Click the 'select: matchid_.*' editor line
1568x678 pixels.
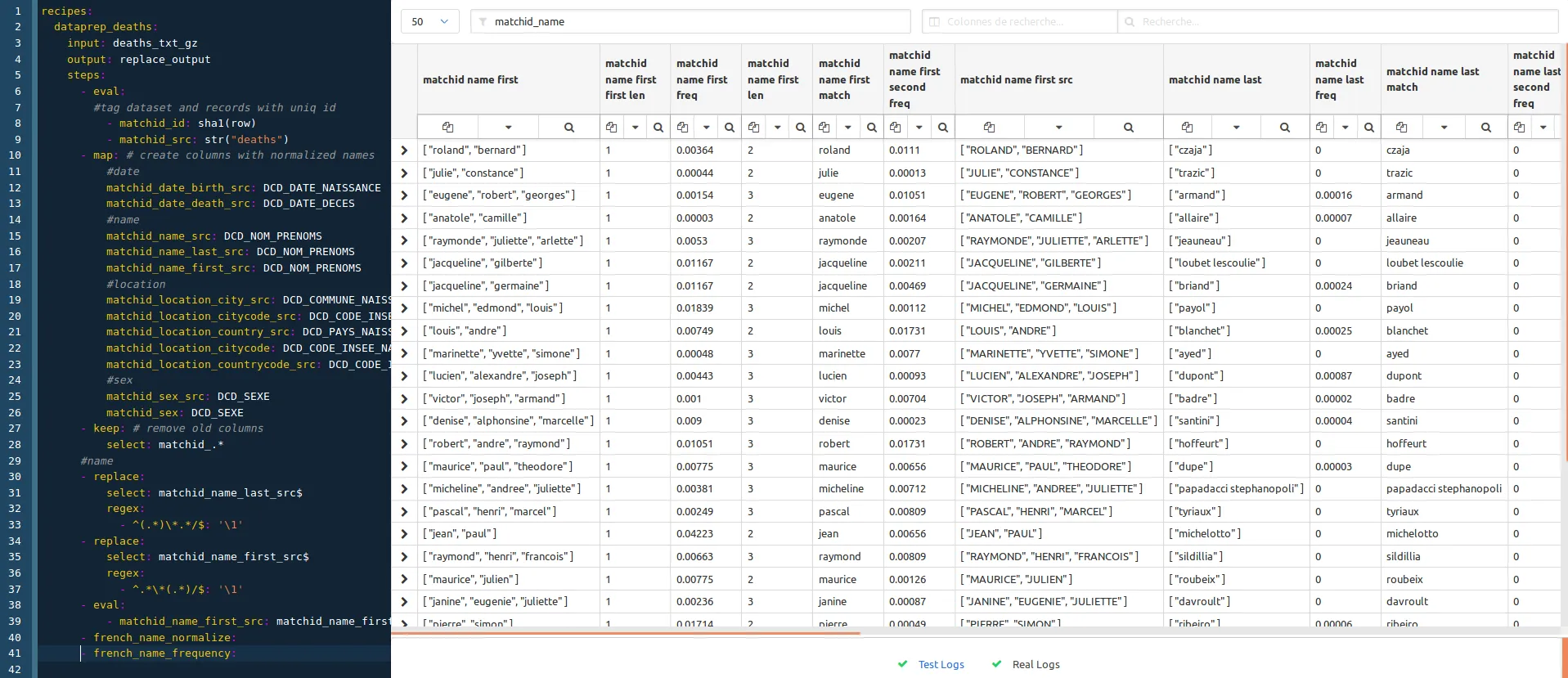click(x=164, y=444)
